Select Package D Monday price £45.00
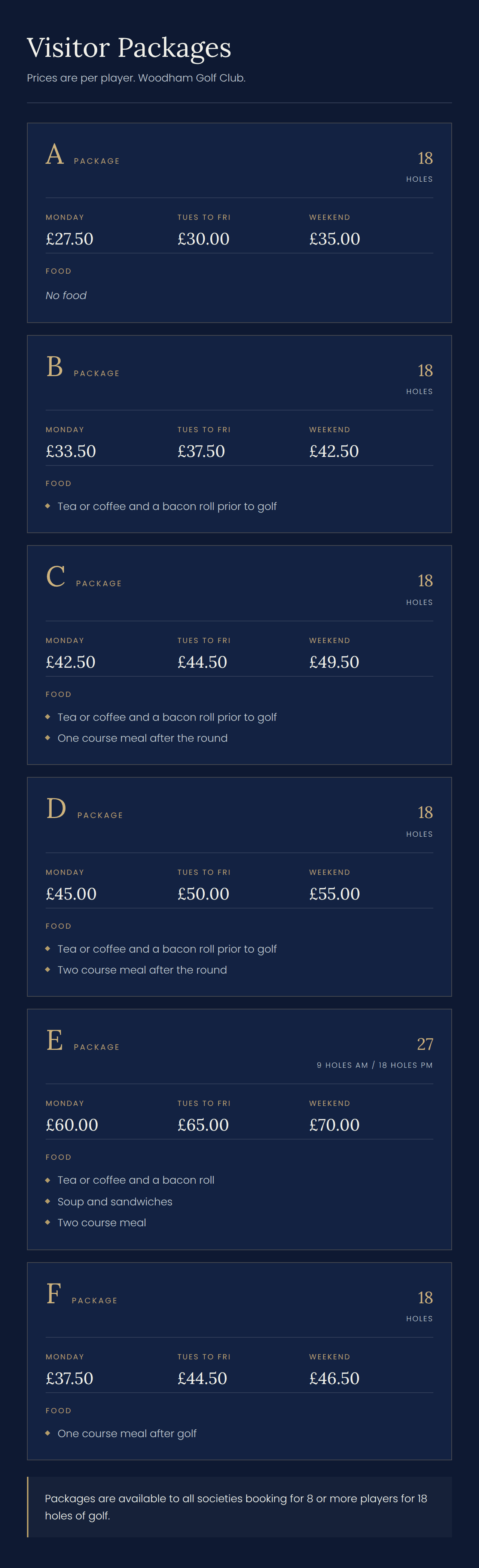This screenshot has height=1568, width=479. 71,894
